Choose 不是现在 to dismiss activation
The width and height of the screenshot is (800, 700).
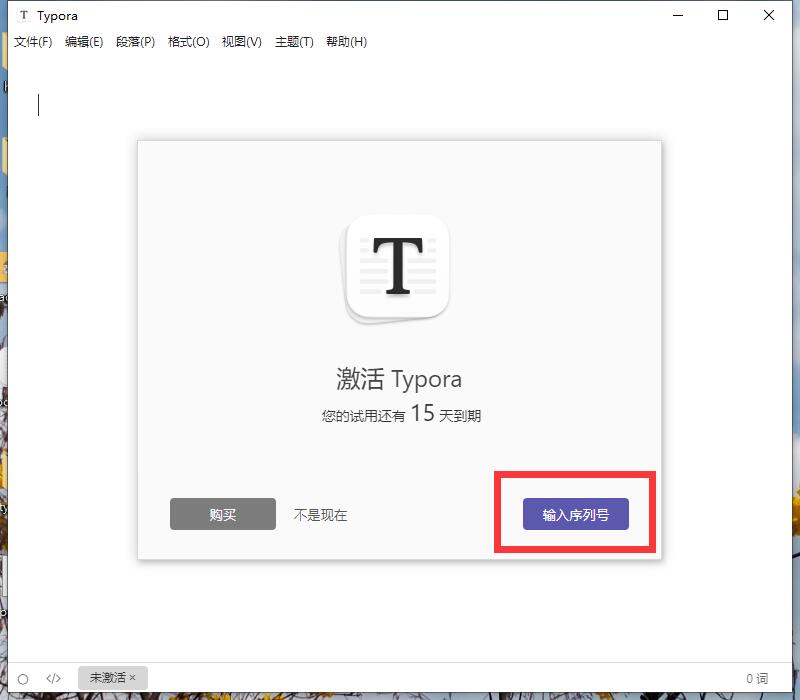(x=320, y=515)
